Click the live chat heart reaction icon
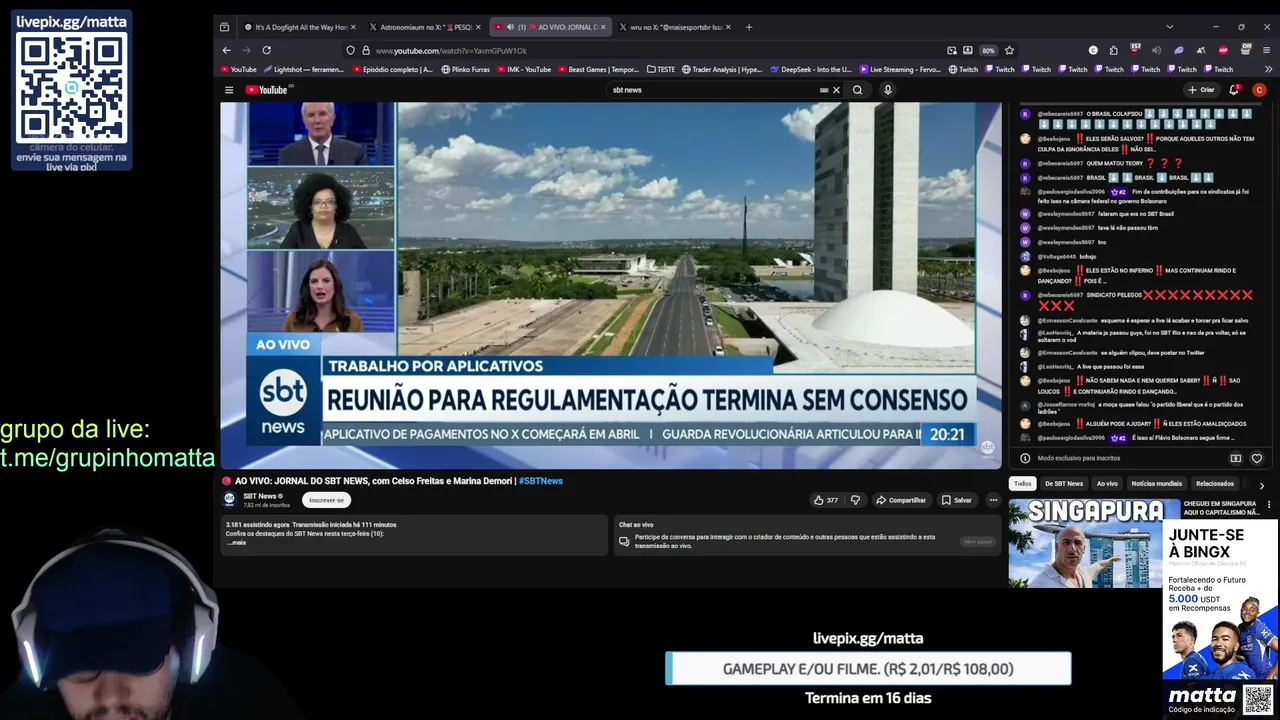The height and width of the screenshot is (720, 1280). (x=1257, y=459)
